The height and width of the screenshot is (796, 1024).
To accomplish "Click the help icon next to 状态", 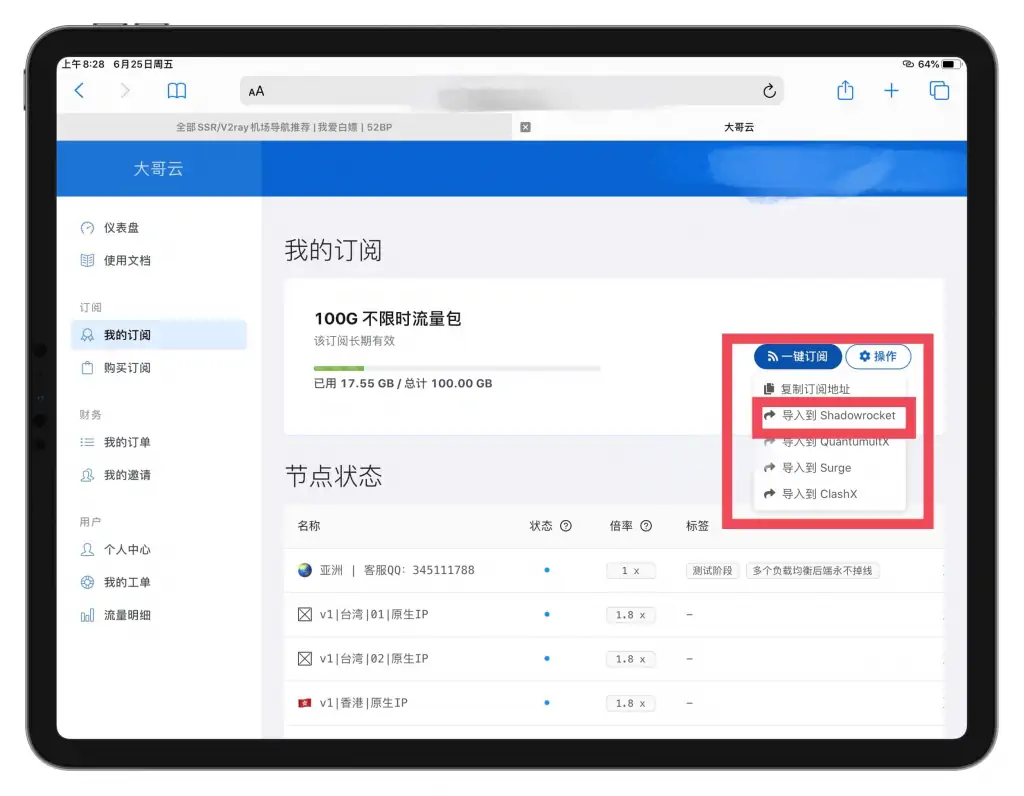I will pos(566,526).
